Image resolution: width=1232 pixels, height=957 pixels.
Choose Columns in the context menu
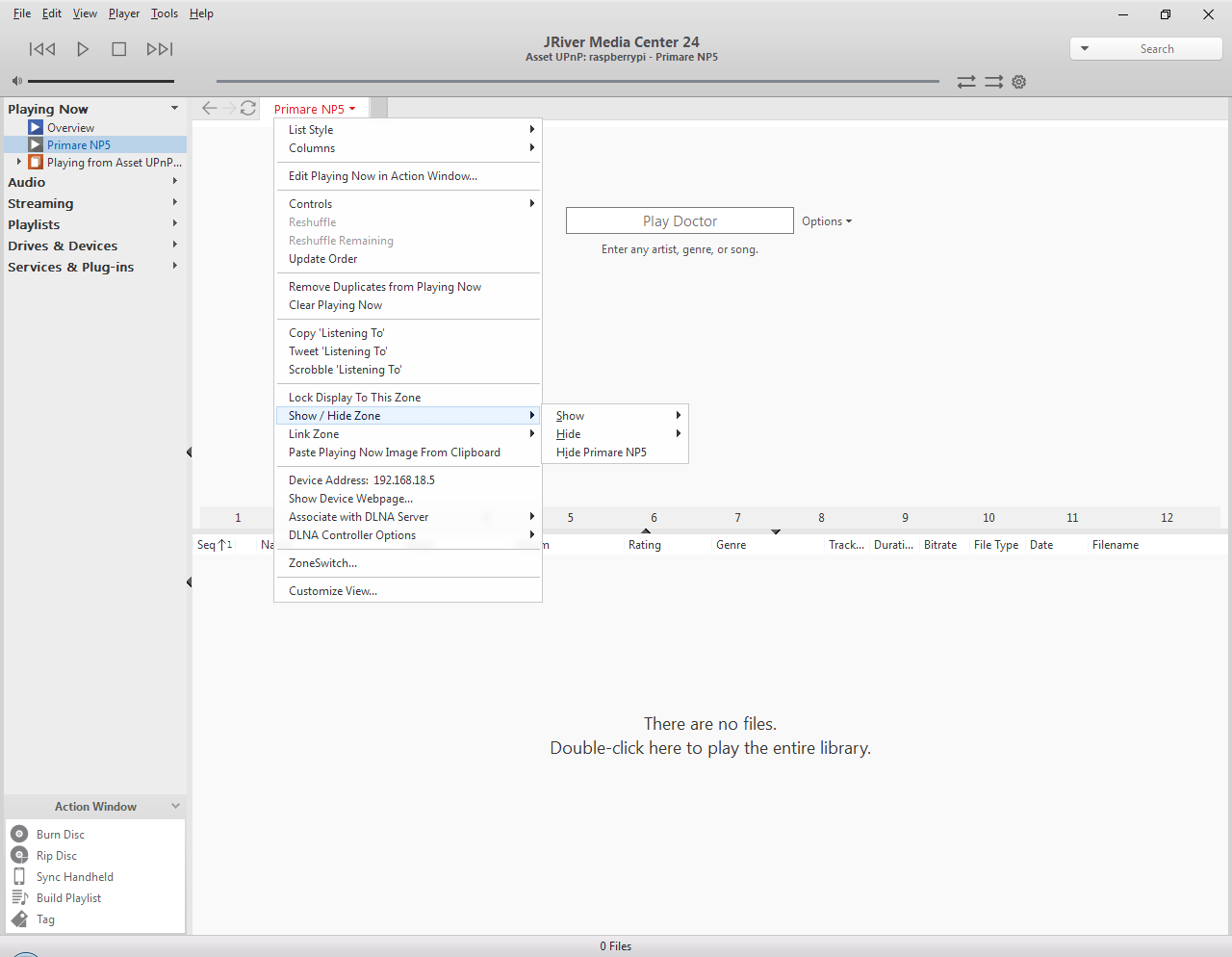click(408, 147)
